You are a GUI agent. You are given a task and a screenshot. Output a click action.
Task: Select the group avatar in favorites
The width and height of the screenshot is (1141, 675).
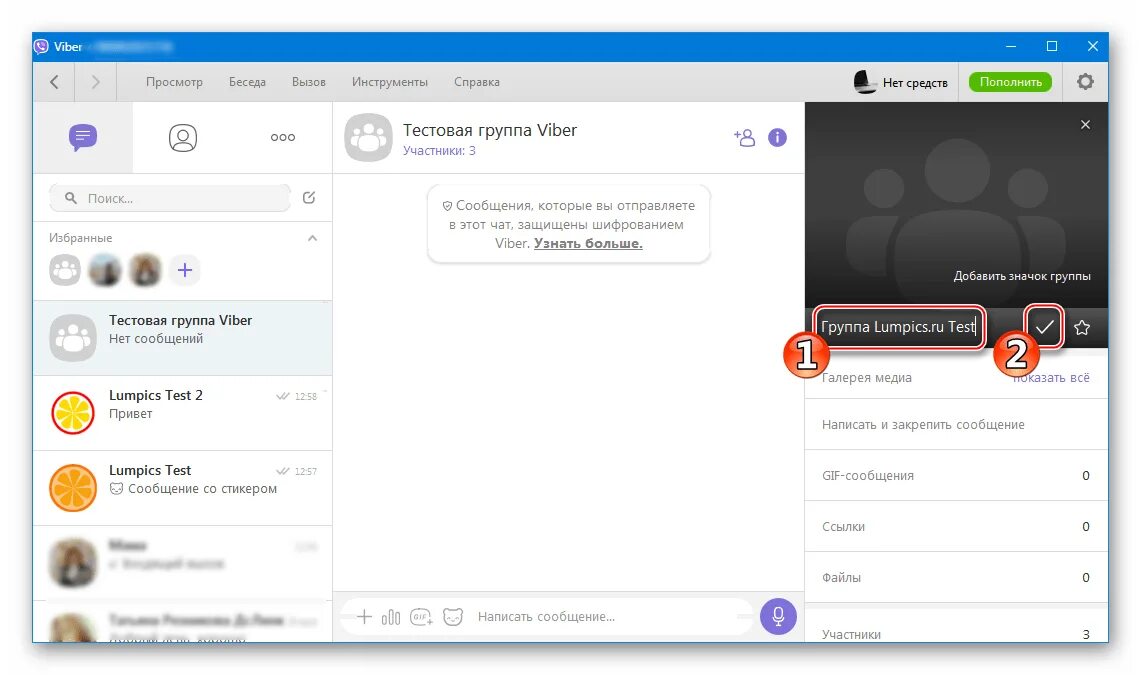click(65, 270)
